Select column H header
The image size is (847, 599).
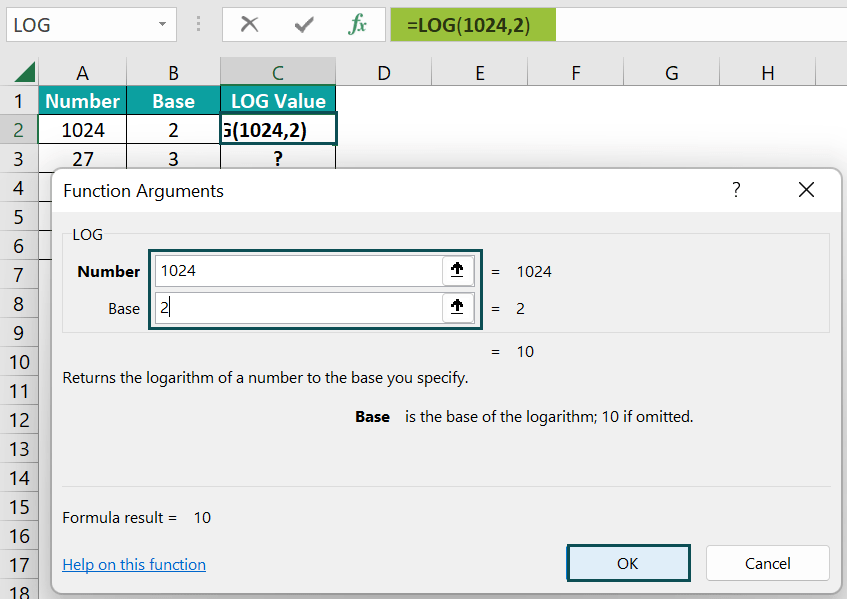pos(767,71)
